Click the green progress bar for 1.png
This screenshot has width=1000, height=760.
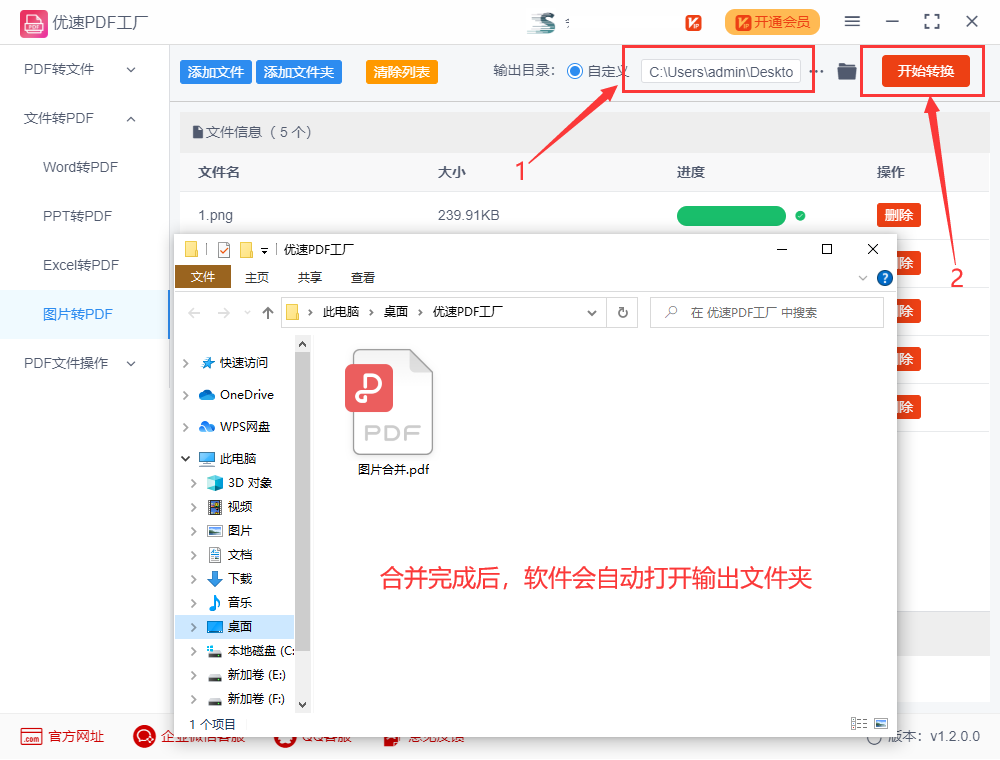pyautogui.click(x=731, y=216)
